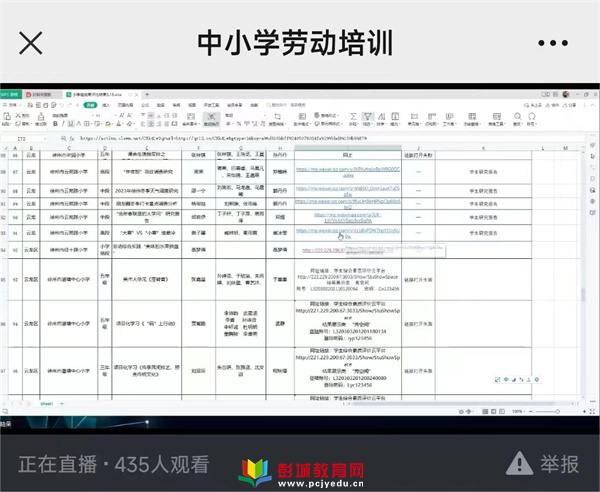Click the 分享 share button
The image size is (600, 492).
pos(569,105)
